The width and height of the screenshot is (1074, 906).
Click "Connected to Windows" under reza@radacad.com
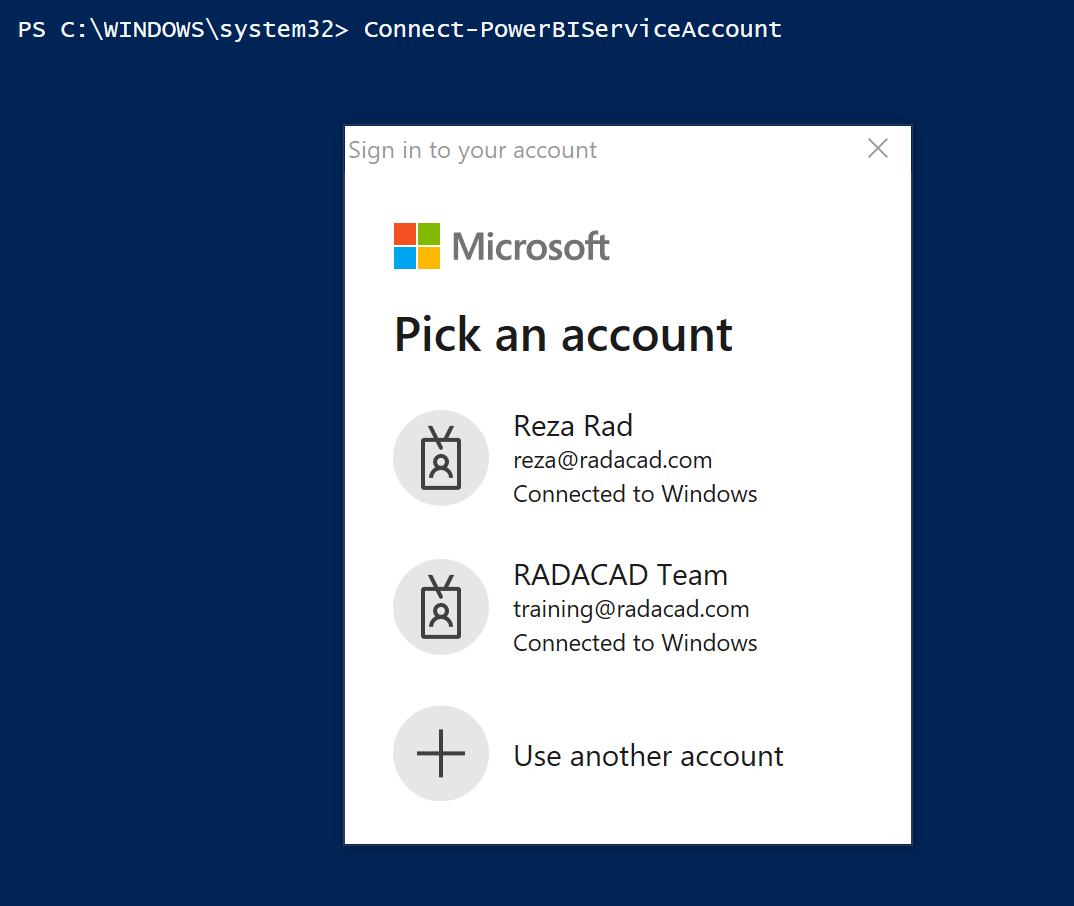635,494
